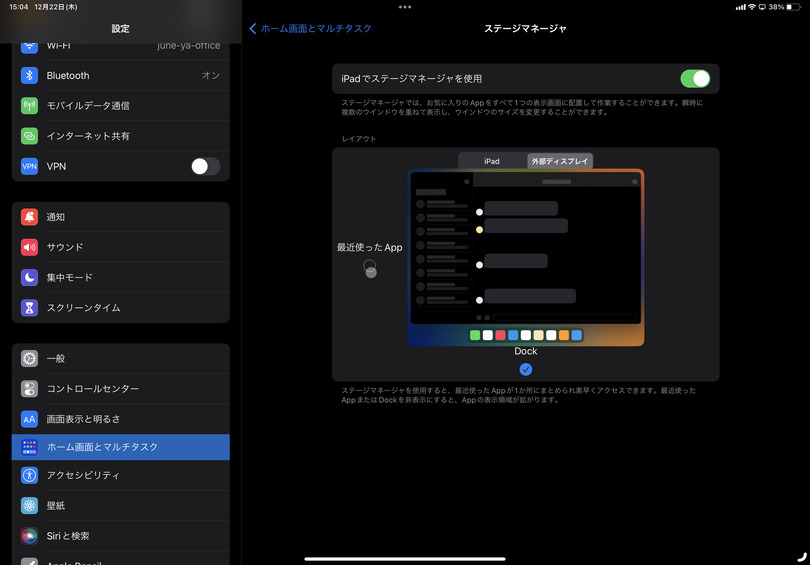This screenshot has height=565, width=810.
Task: Tap the 最近使ったApp label
Action: tap(369, 247)
